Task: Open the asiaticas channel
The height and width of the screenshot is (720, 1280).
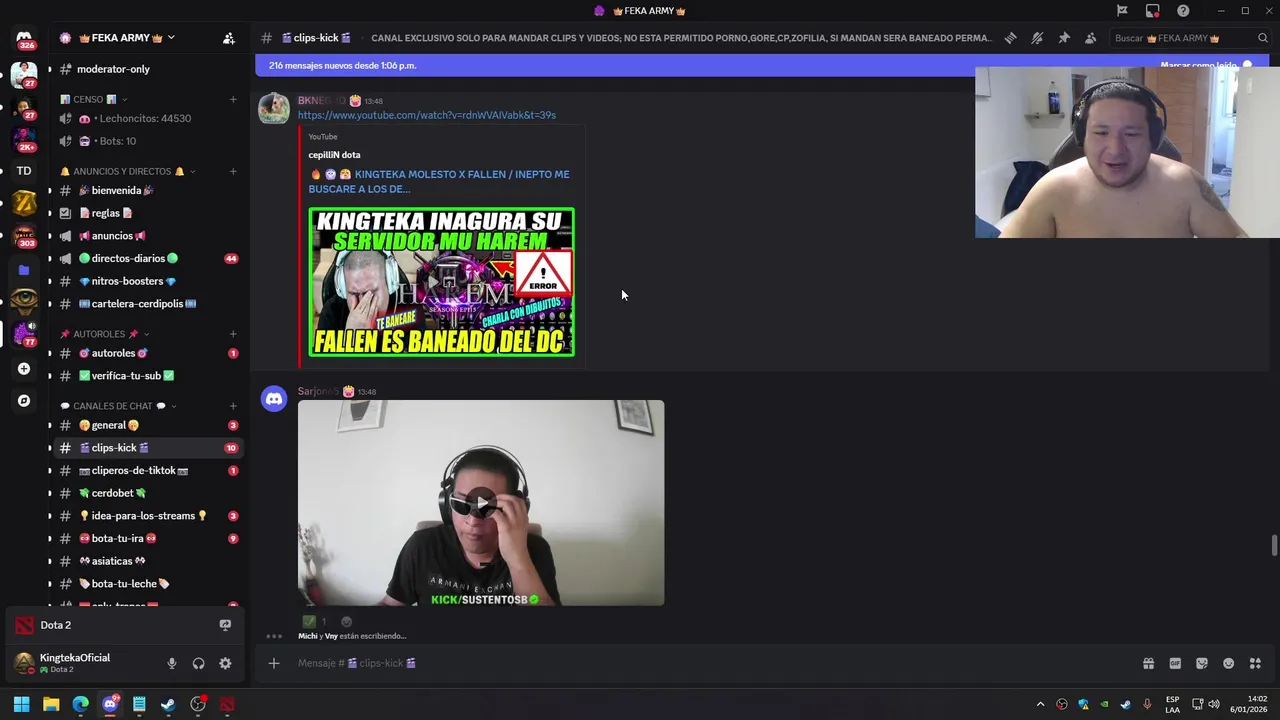Action: coord(147,561)
